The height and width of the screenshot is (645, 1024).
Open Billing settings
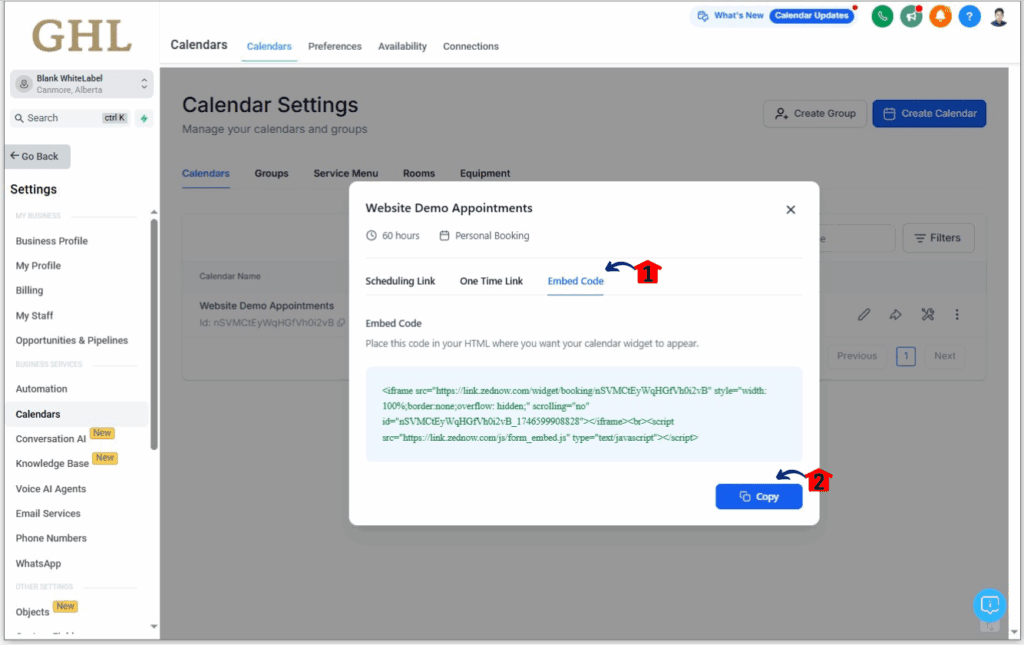[x=29, y=291]
